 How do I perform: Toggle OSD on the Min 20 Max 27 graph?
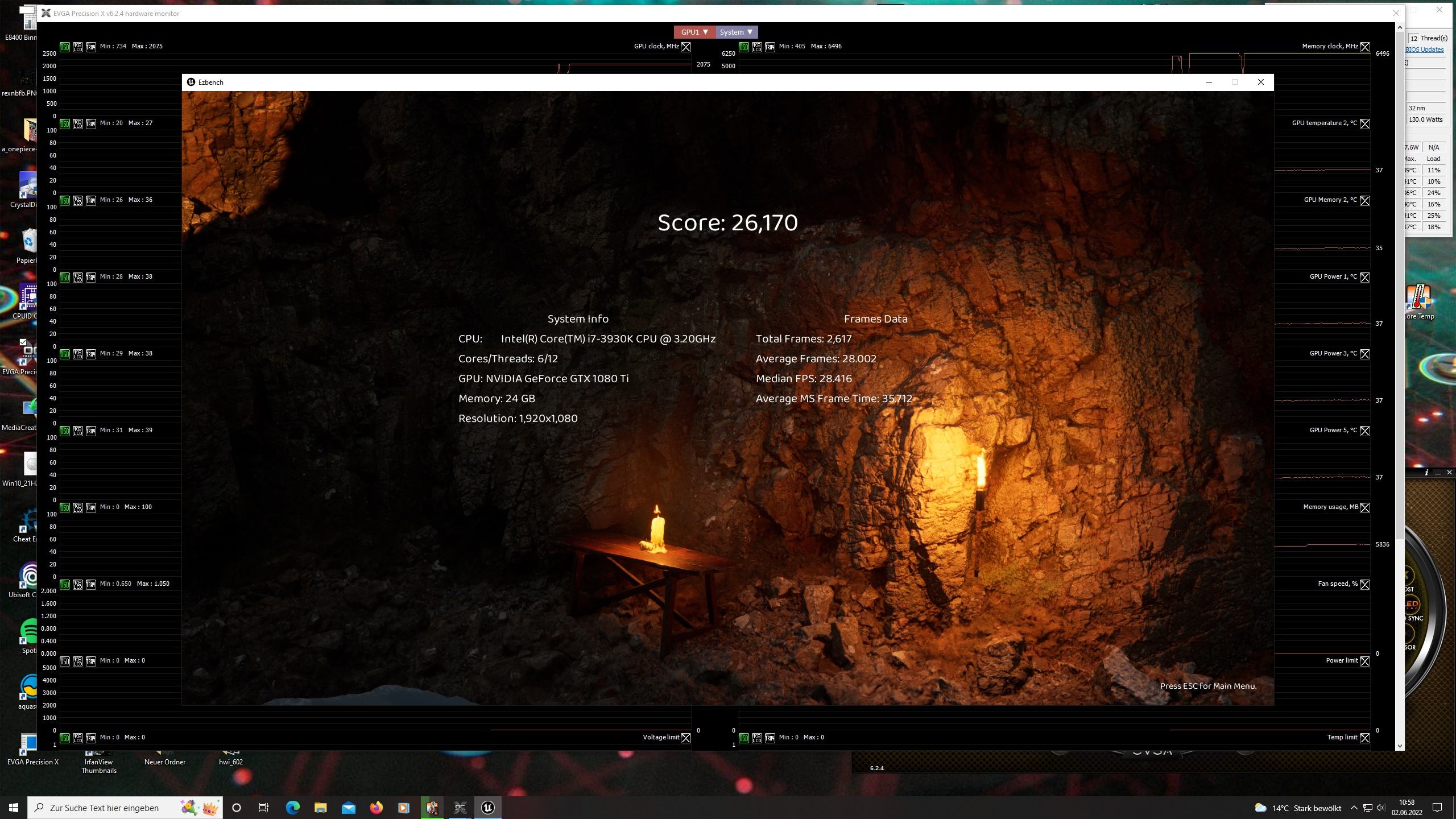[65, 123]
